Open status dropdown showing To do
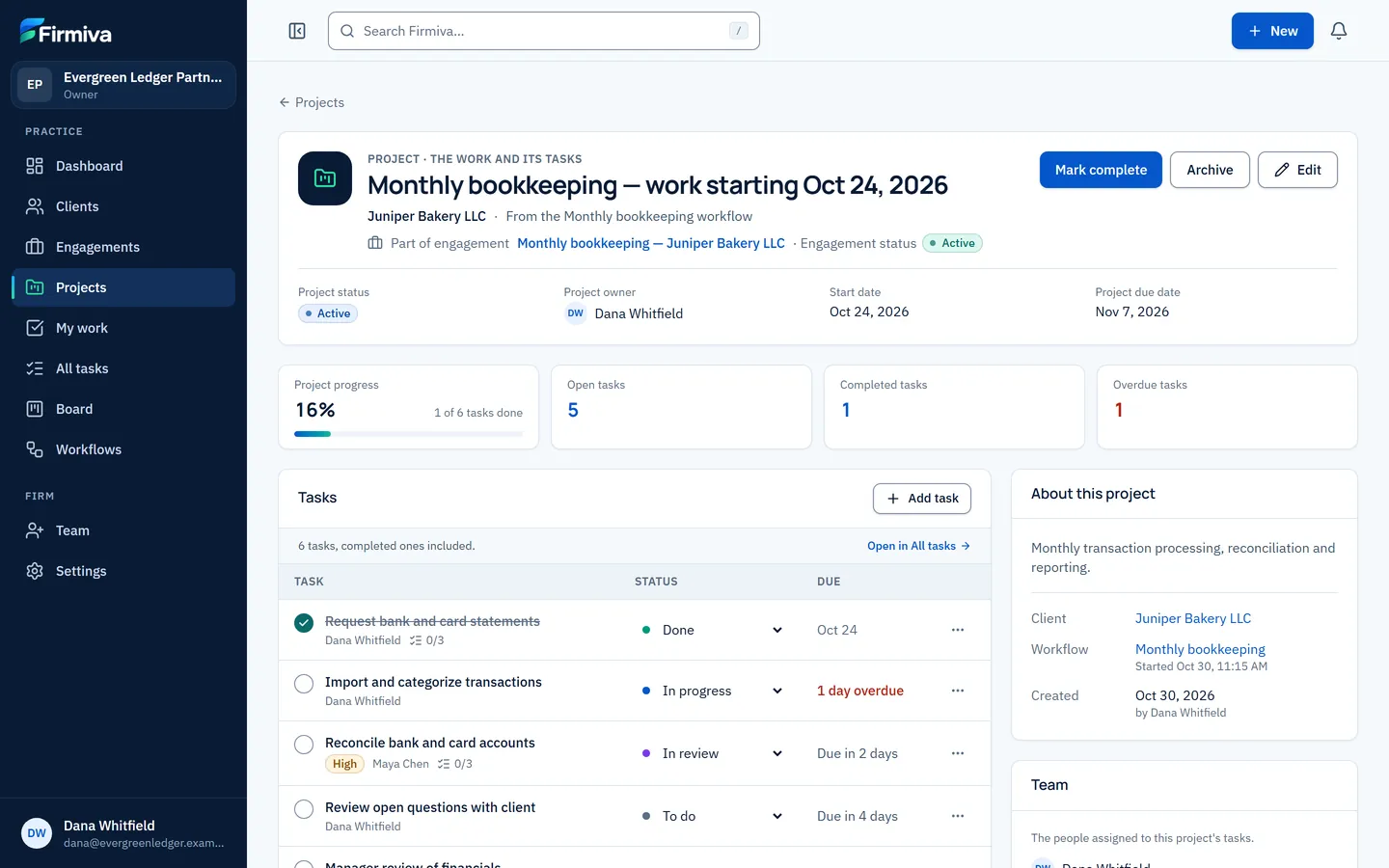 712,816
